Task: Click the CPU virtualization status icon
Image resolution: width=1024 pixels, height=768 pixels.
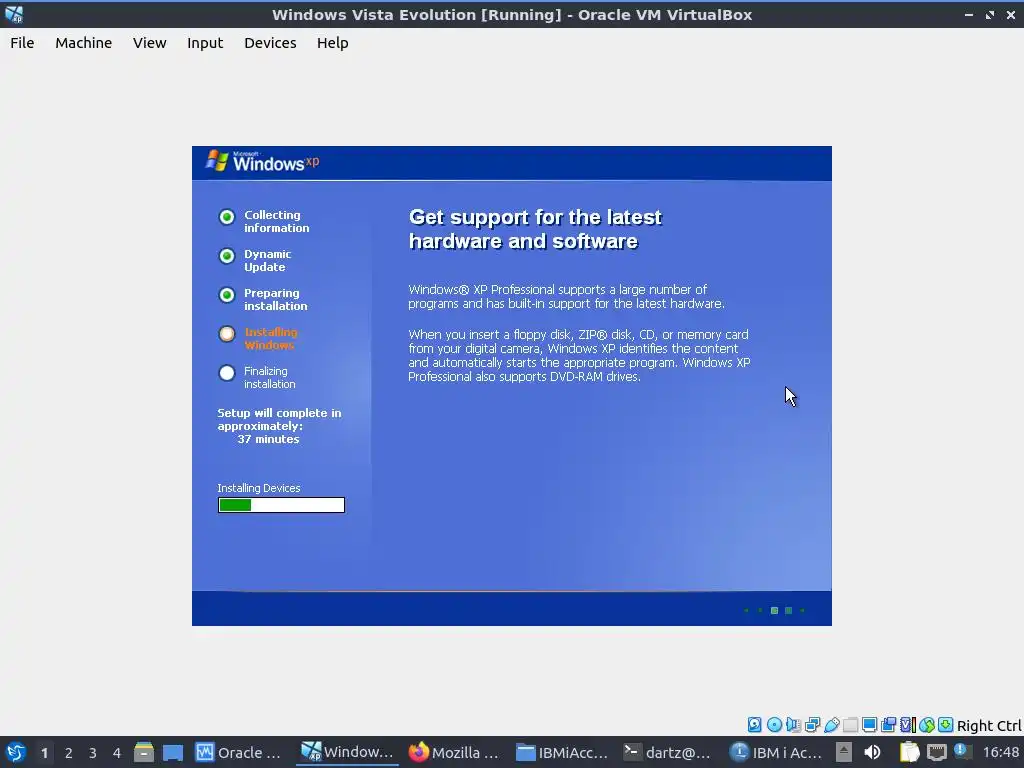Action: [908, 724]
